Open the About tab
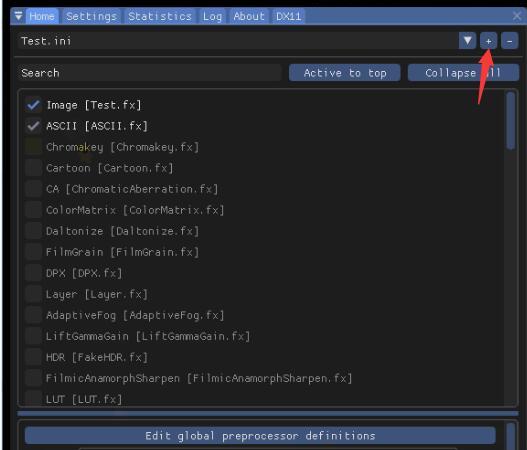 pyautogui.click(x=249, y=16)
